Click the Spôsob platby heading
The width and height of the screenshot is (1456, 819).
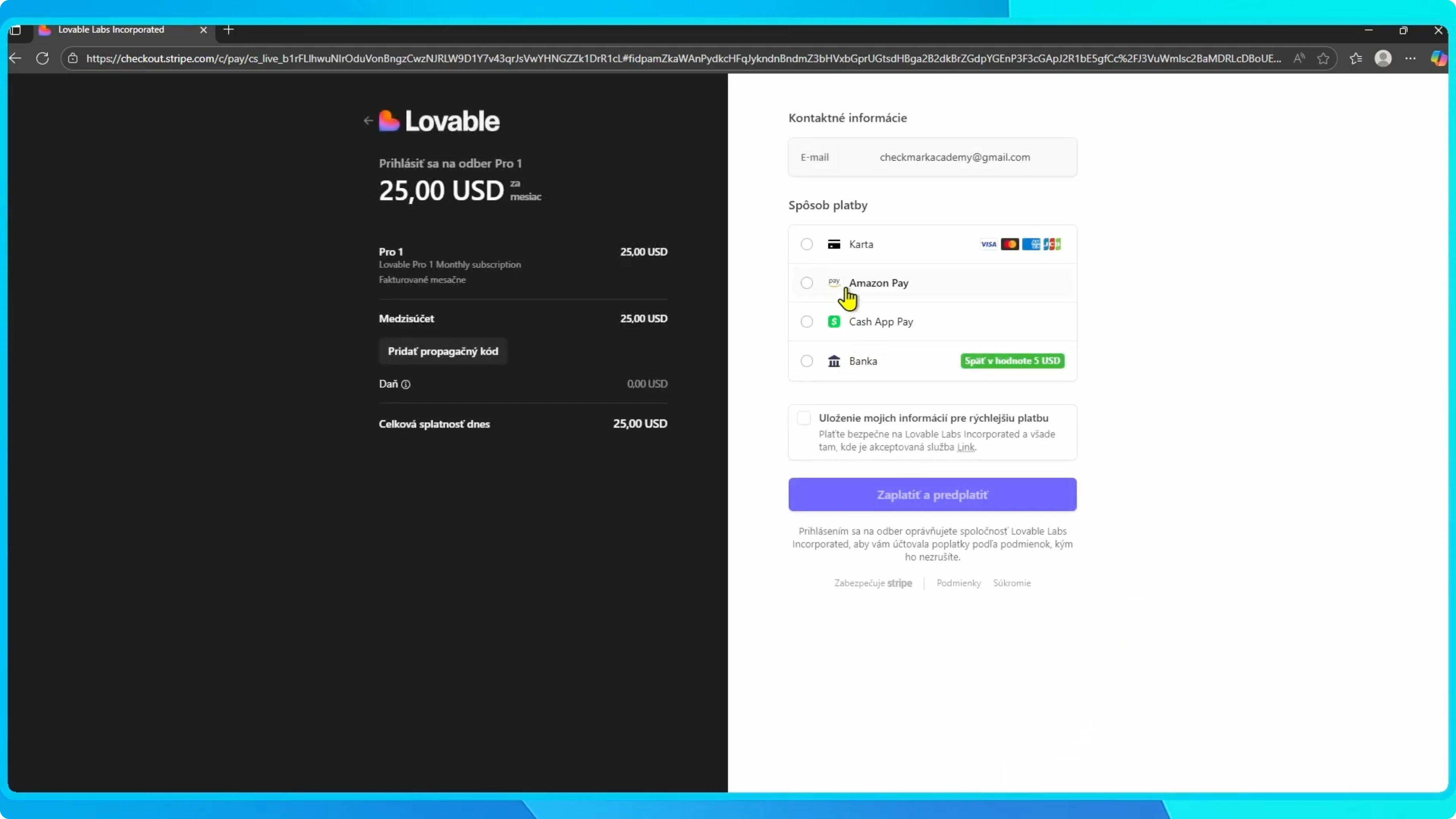[827, 205]
